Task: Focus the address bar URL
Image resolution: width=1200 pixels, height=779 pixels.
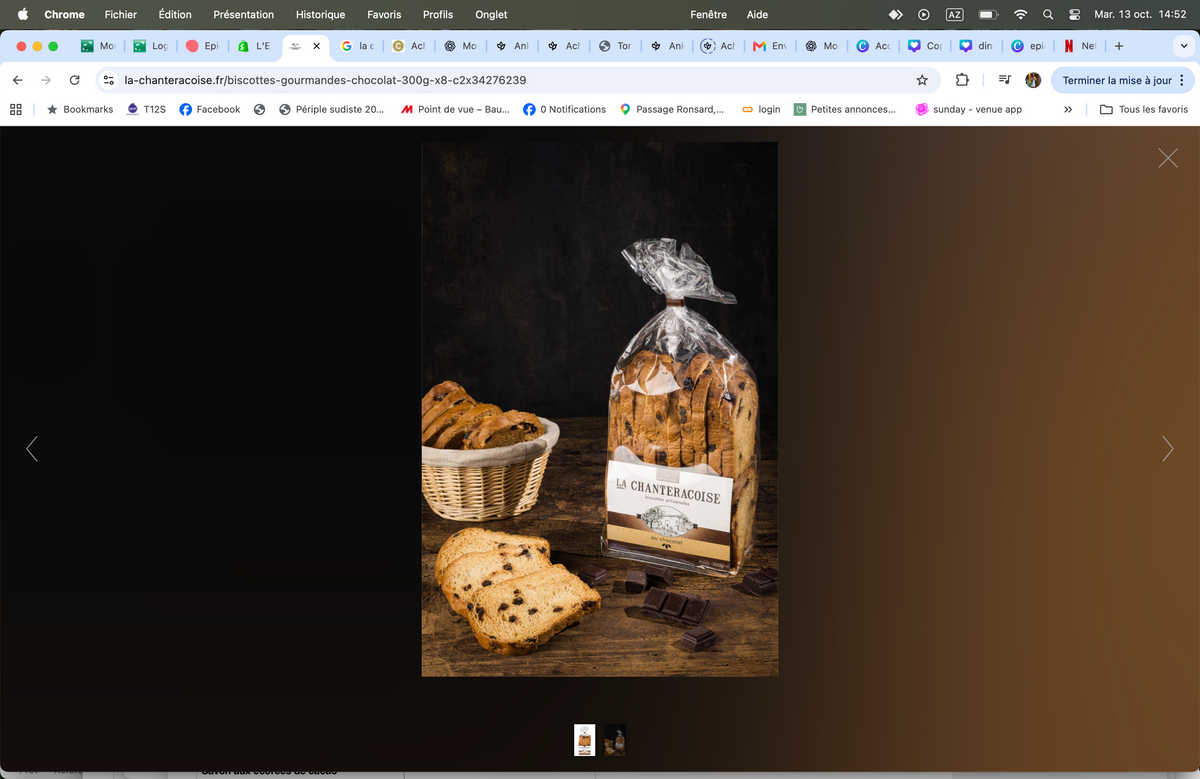Action: [x=325, y=80]
